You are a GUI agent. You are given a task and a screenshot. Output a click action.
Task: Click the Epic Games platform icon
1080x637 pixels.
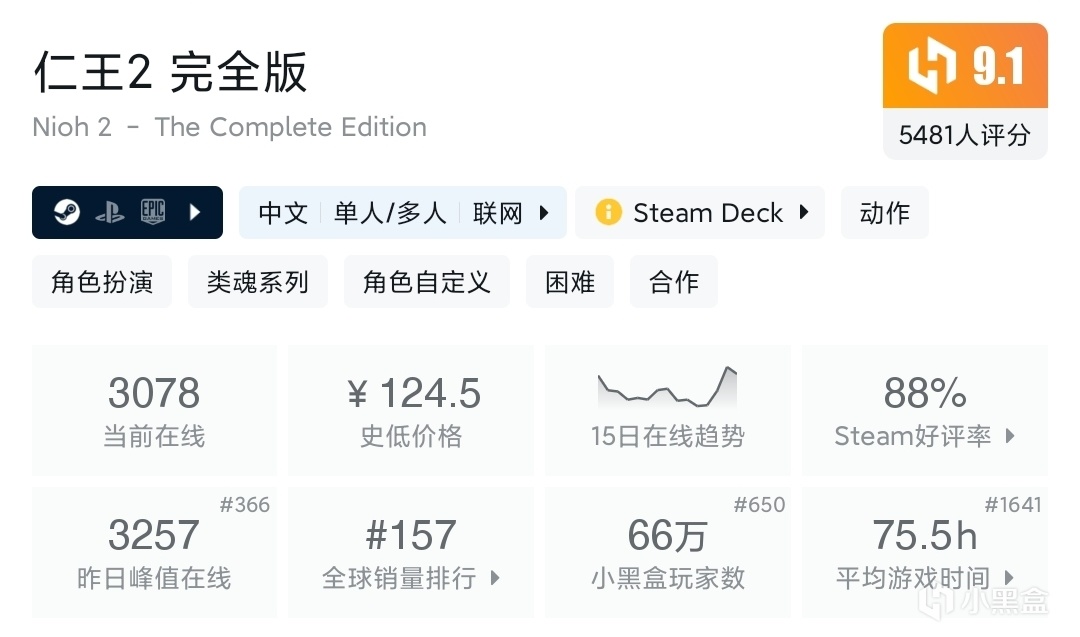click(x=152, y=212)
